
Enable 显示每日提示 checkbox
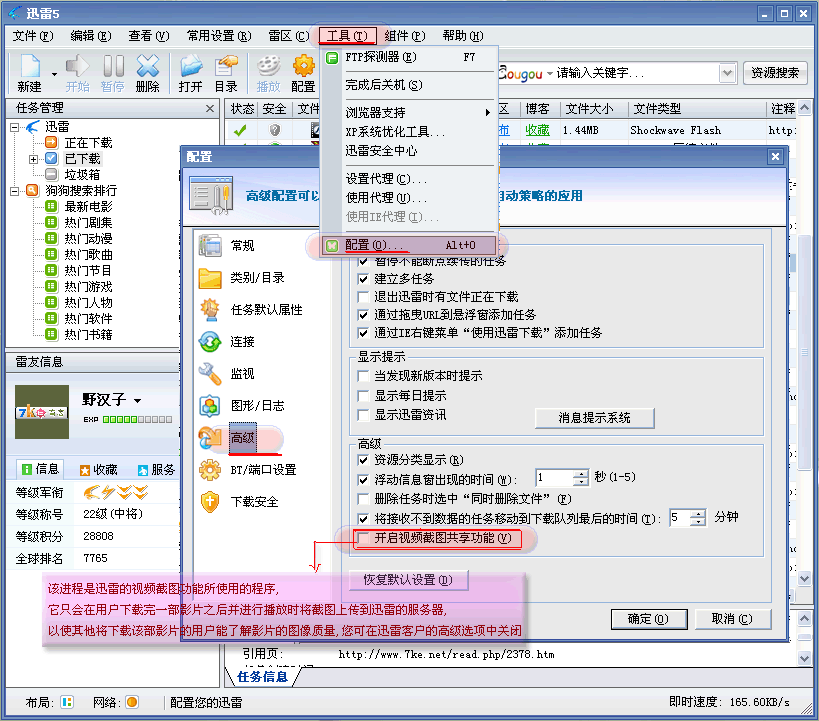pyautogui.click(x=364, y=396)
